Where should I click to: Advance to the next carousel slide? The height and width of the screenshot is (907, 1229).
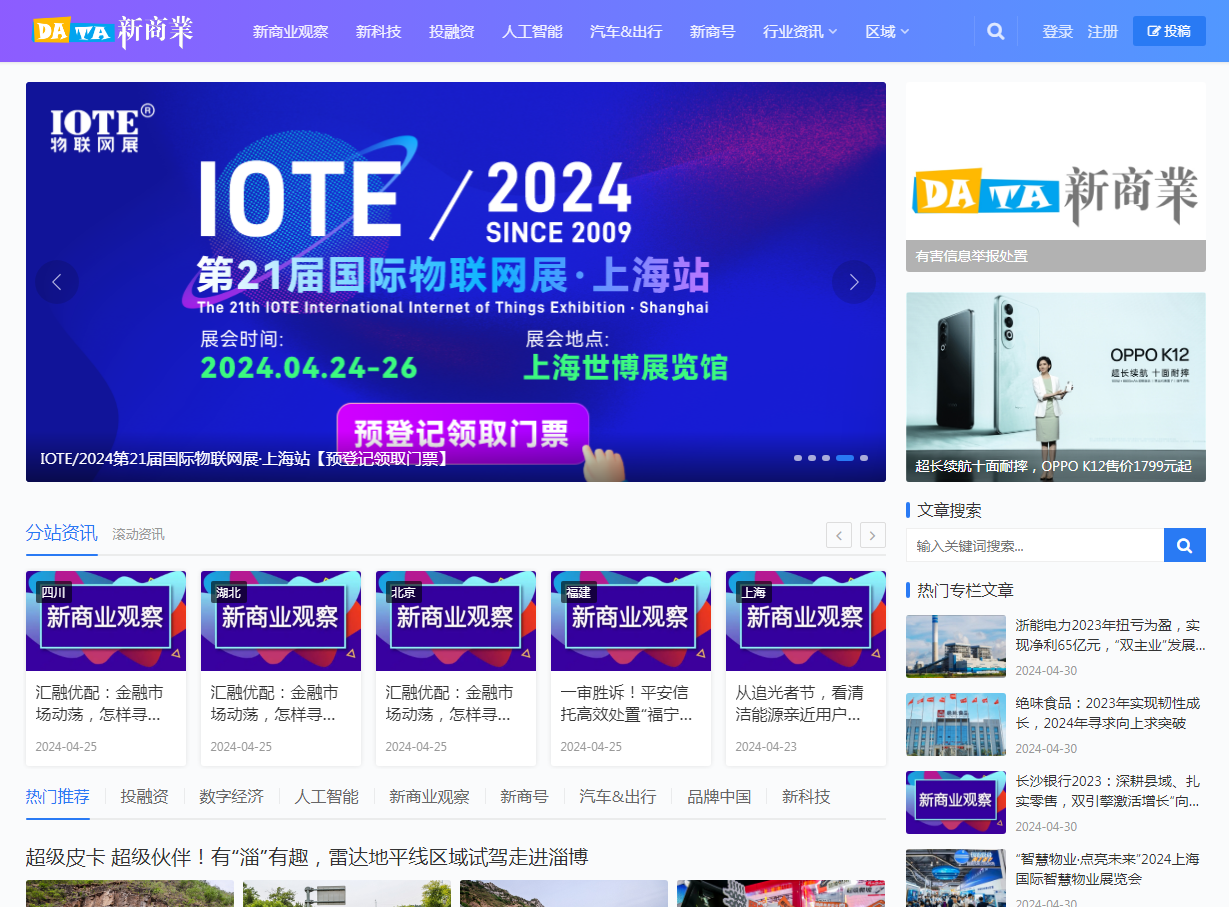[x=854, y=282]
